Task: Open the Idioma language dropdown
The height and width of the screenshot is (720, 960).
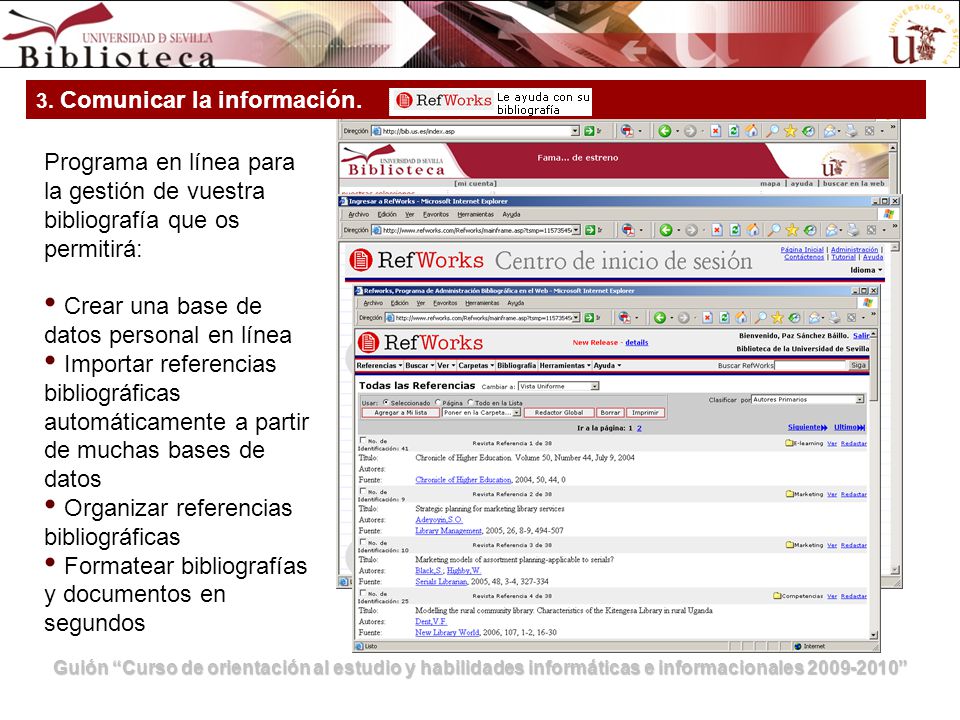Action: [866, 270]
